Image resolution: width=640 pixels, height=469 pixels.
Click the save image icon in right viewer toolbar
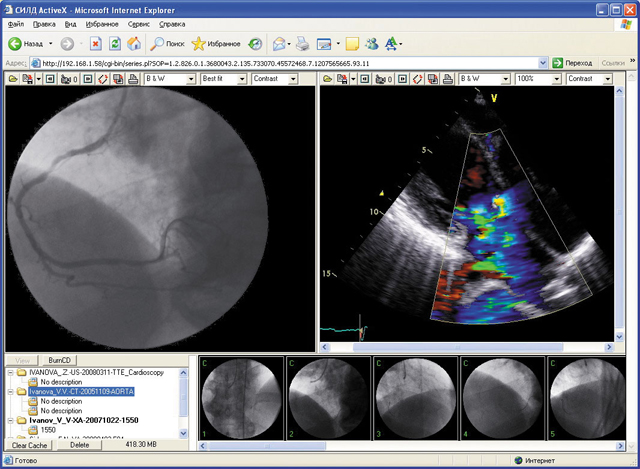click(x=342, y=79)
